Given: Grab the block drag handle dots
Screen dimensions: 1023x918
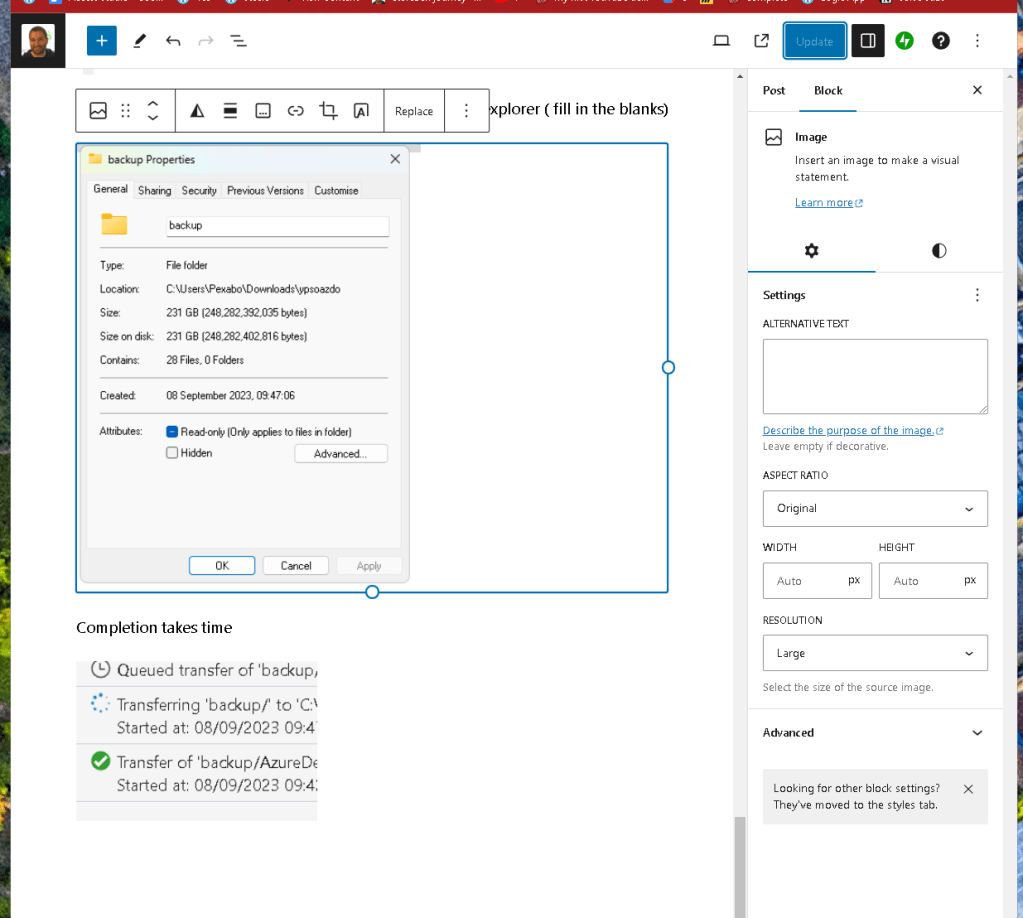Looking at the screenshot, I should coord(126,111).
